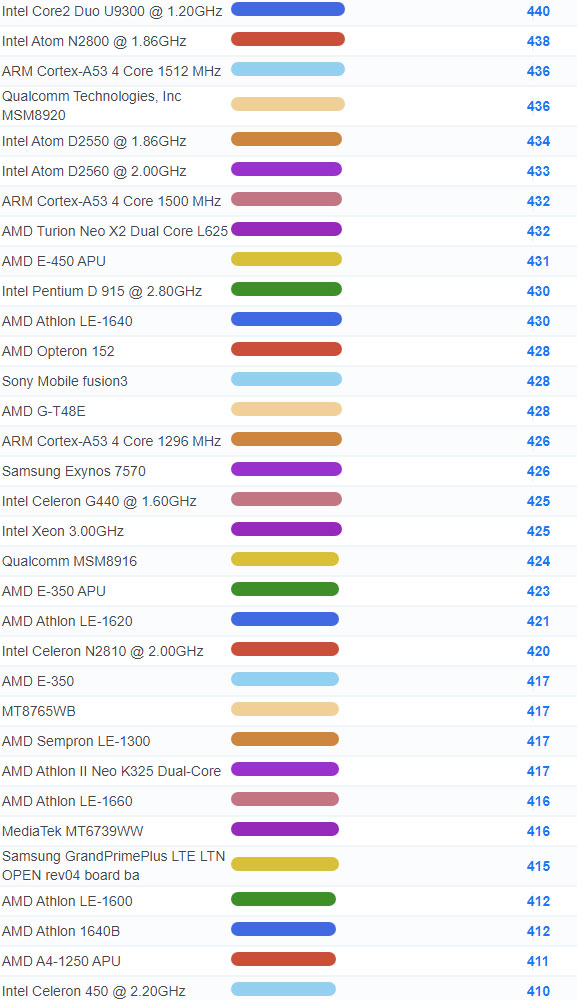The width and height of the screenshot is (577, 1000).
Task: Select ARM Cortex-A53 4 Core 1296 MHz
Action: click(112, 441)
